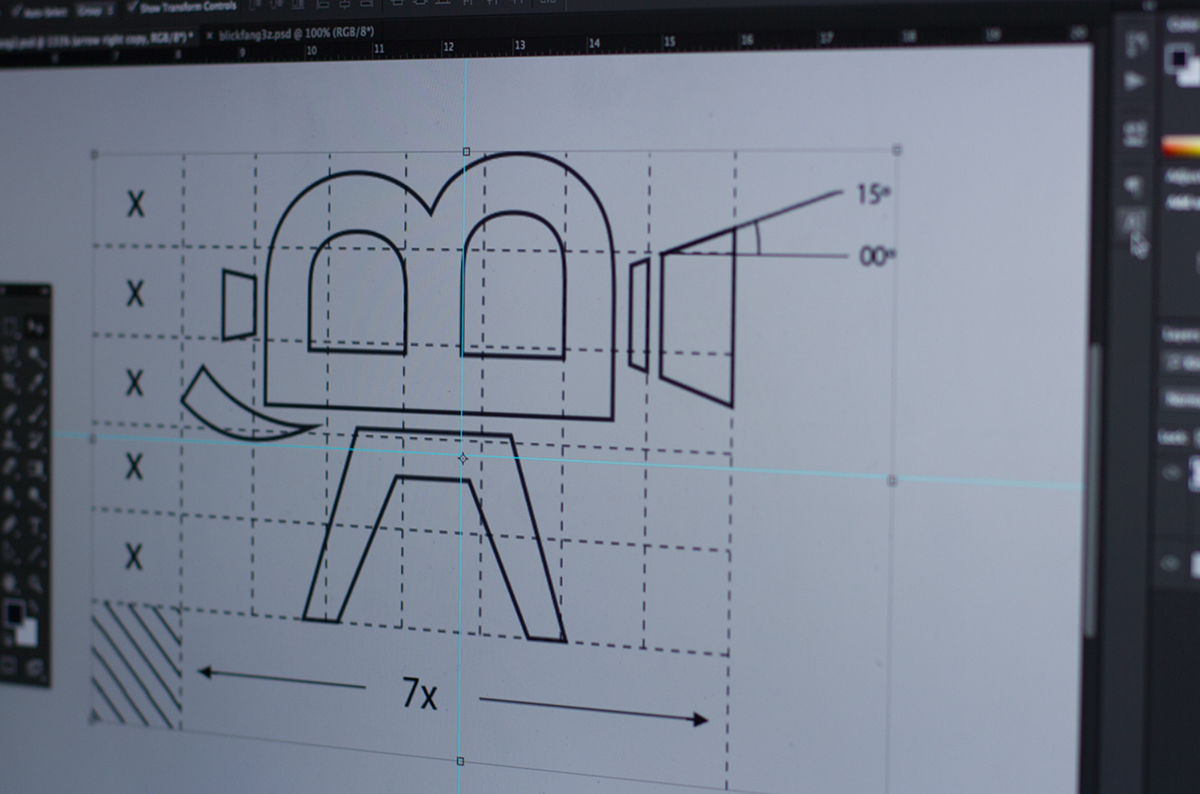Viewport: 1200px width, 794px height.
Task: Toggle the Show Transform Controls checkbox
Action: click(x=134, y=6)
